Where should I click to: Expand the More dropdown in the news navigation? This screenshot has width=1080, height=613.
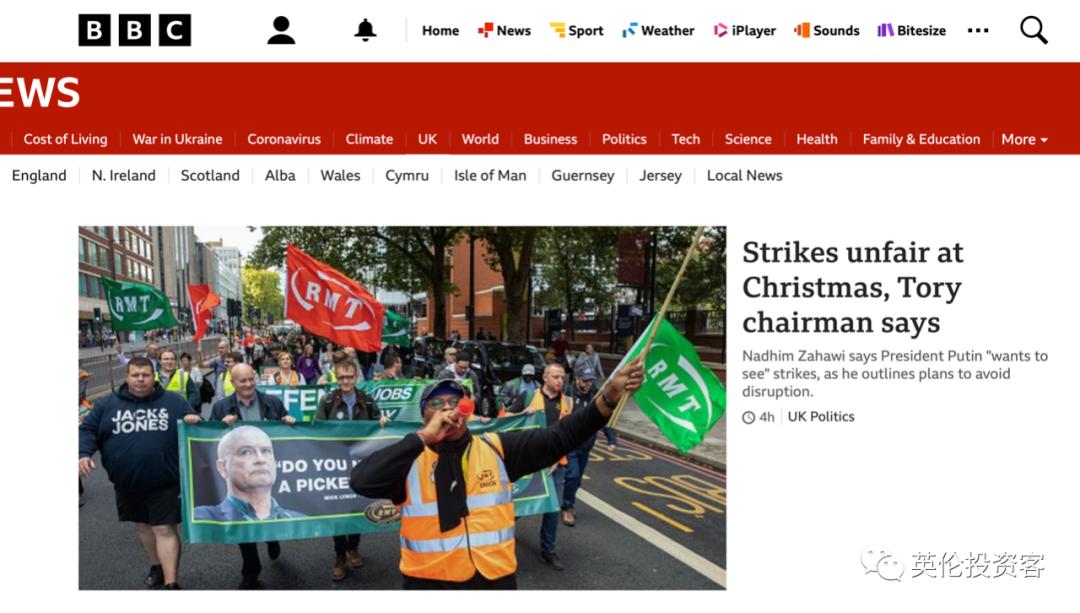click(x=1024, y=139)
